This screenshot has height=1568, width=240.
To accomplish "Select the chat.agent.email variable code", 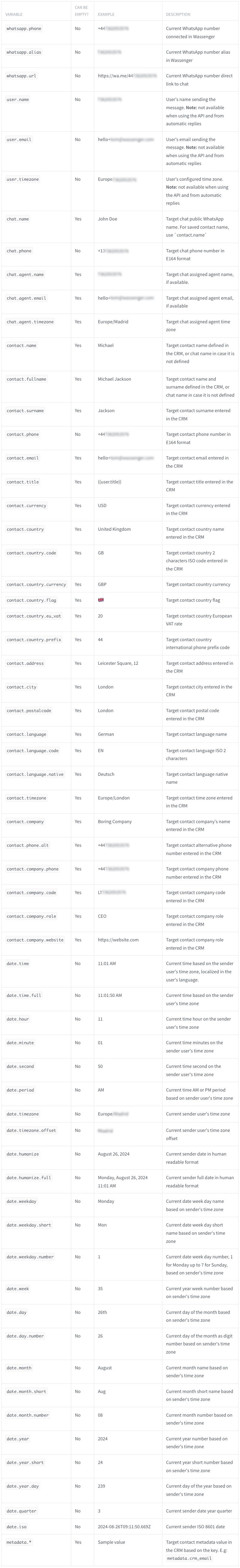I will click(26, 298).
